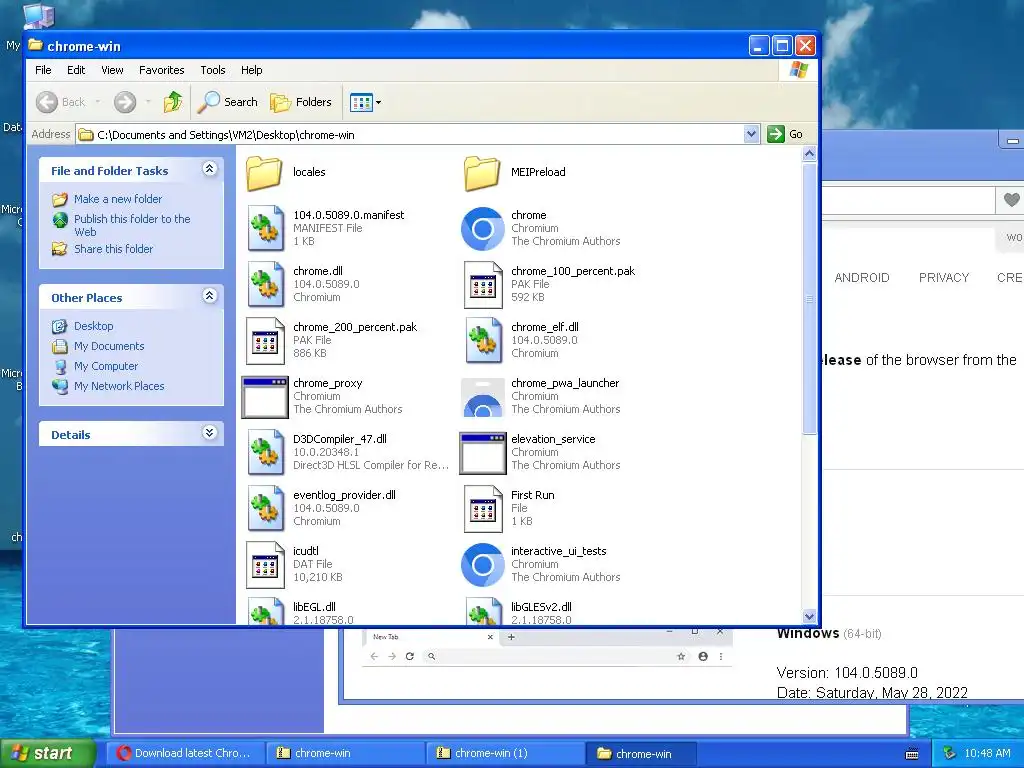
Task: Switch to Download latest Chromium taskbar item
Action: 185,753
